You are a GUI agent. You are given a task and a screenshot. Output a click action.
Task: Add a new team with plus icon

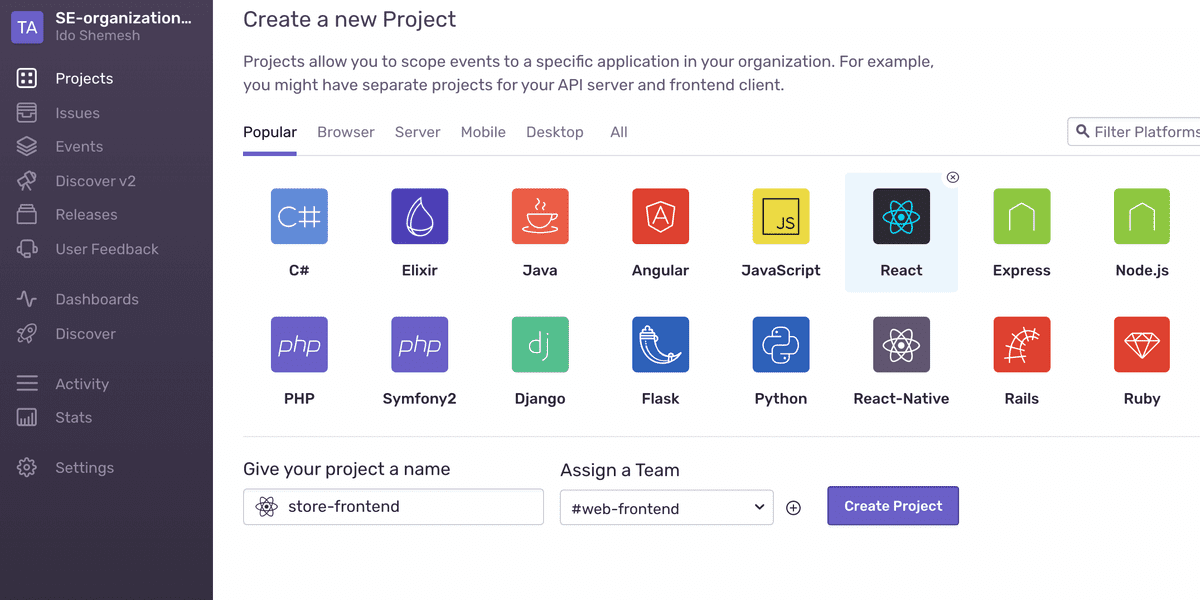[793, 508]
